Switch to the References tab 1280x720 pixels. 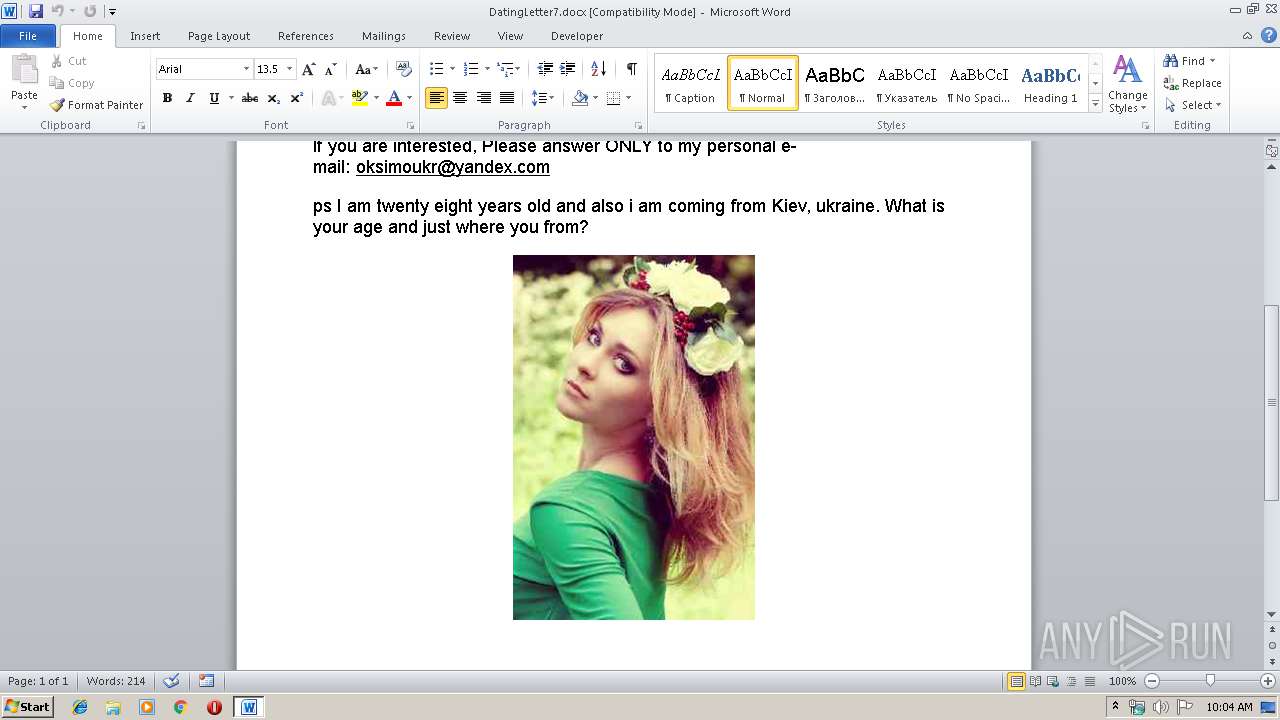coord(306,36)
